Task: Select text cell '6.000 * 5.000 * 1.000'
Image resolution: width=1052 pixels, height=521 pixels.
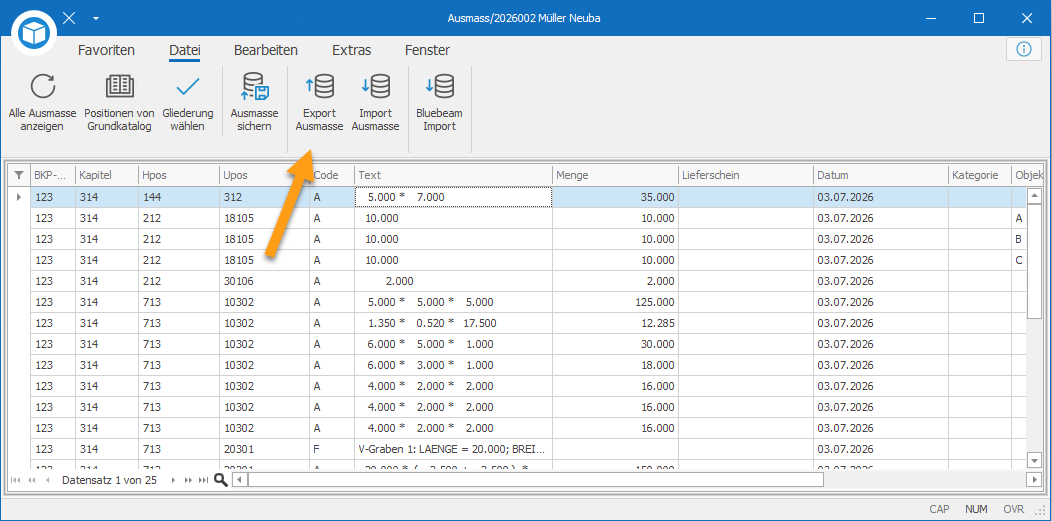Action: tap(453, 344)
